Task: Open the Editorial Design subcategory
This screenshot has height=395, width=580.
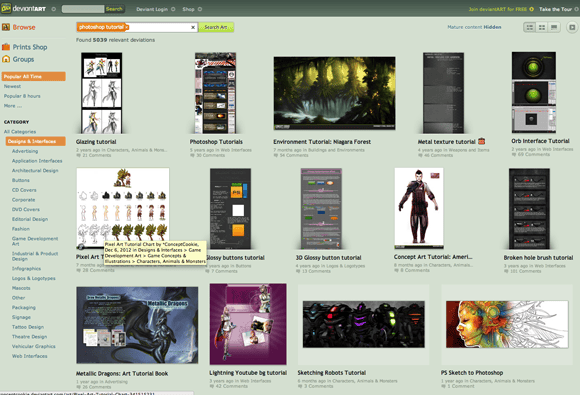Action: [x=30, y=219]
